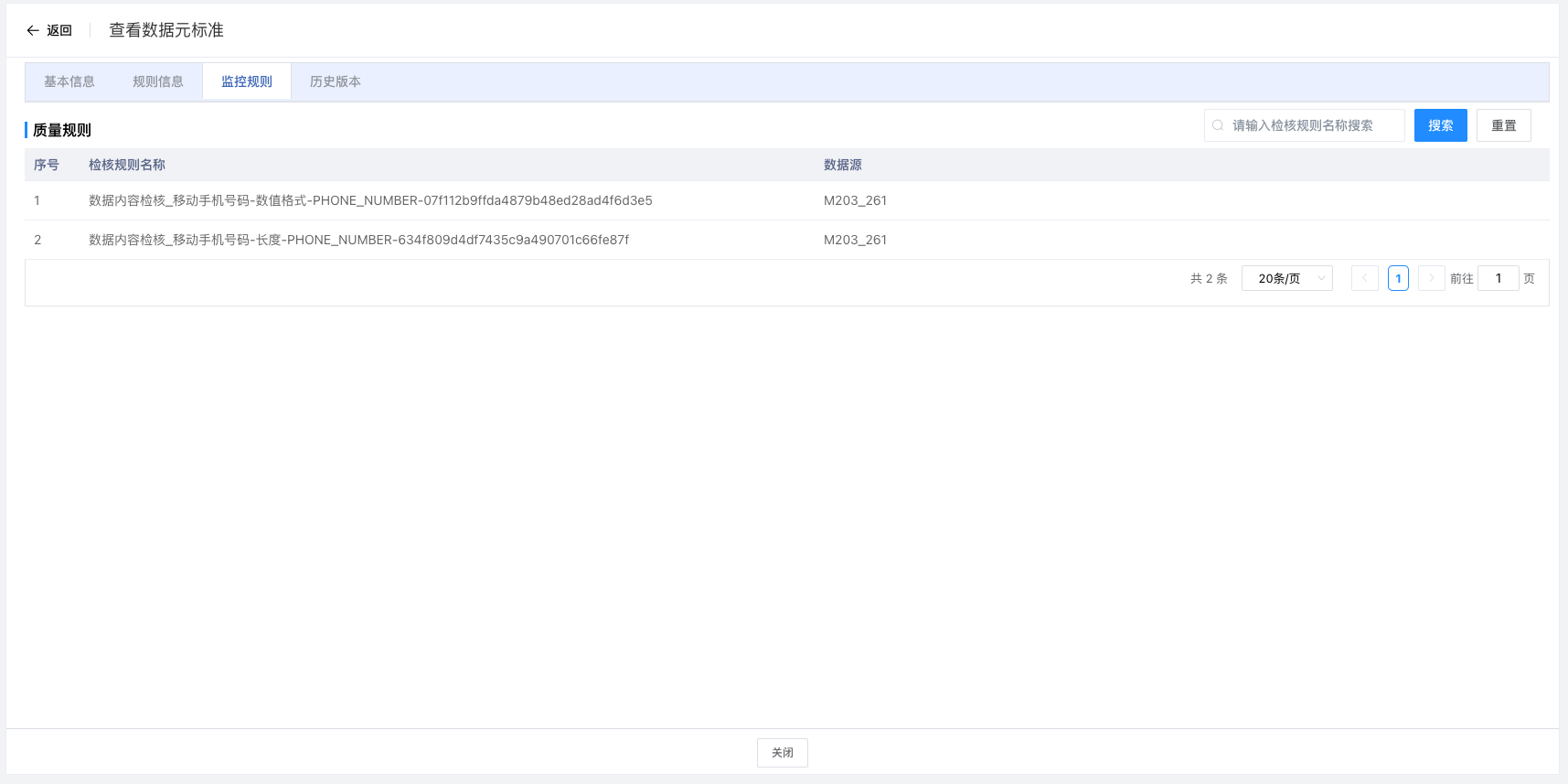Click the 数值格式 PHONE_NUMBER rule row

coord(370,200)
